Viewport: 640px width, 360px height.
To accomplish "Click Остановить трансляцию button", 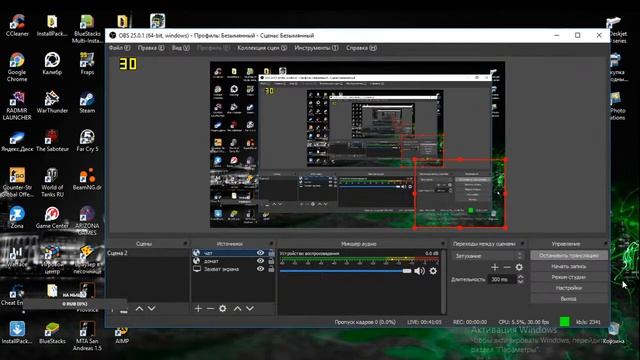I will (x=569, y=256).
